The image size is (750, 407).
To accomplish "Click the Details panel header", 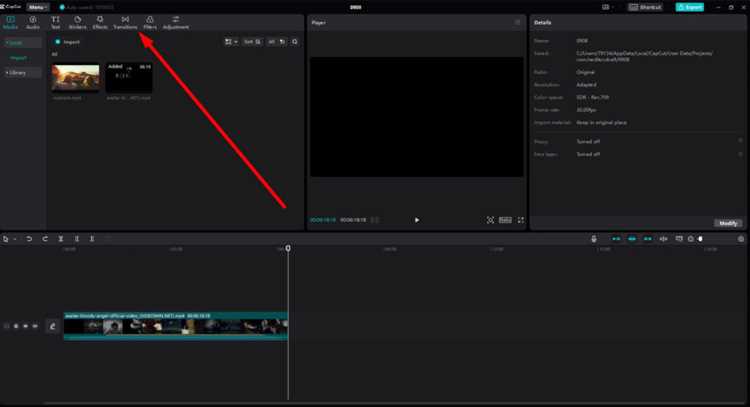I will coord(542,22).
